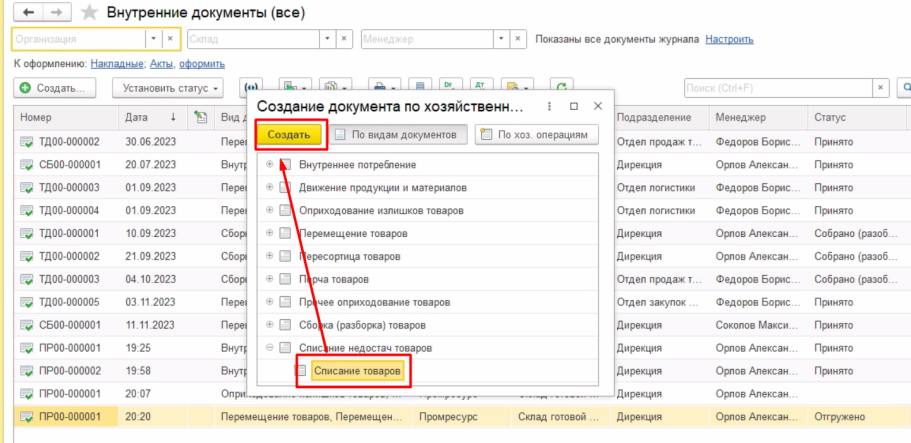
Task: Switch to По видам документов view
Action: [397, 134]
